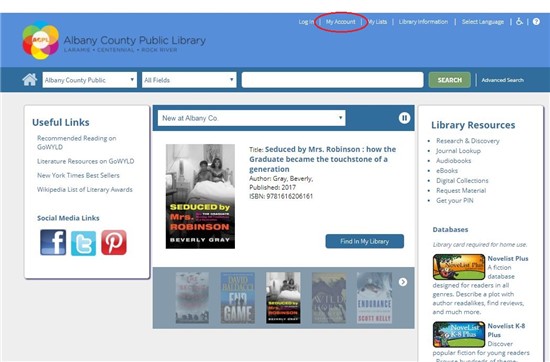Expand the Albany County Public library dropdown

(89, 80)
